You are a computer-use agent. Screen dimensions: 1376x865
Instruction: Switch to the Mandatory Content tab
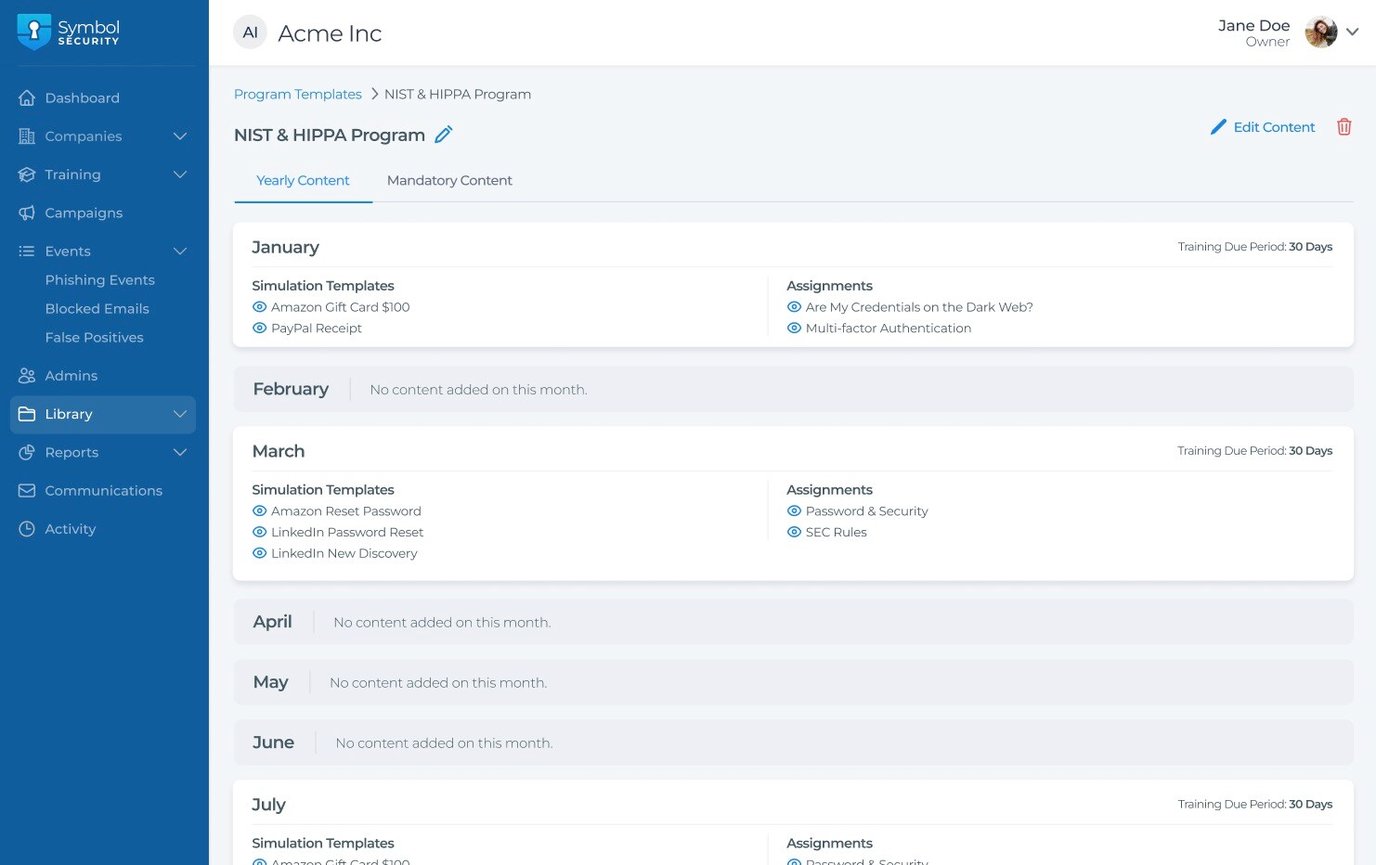(449, 180)
